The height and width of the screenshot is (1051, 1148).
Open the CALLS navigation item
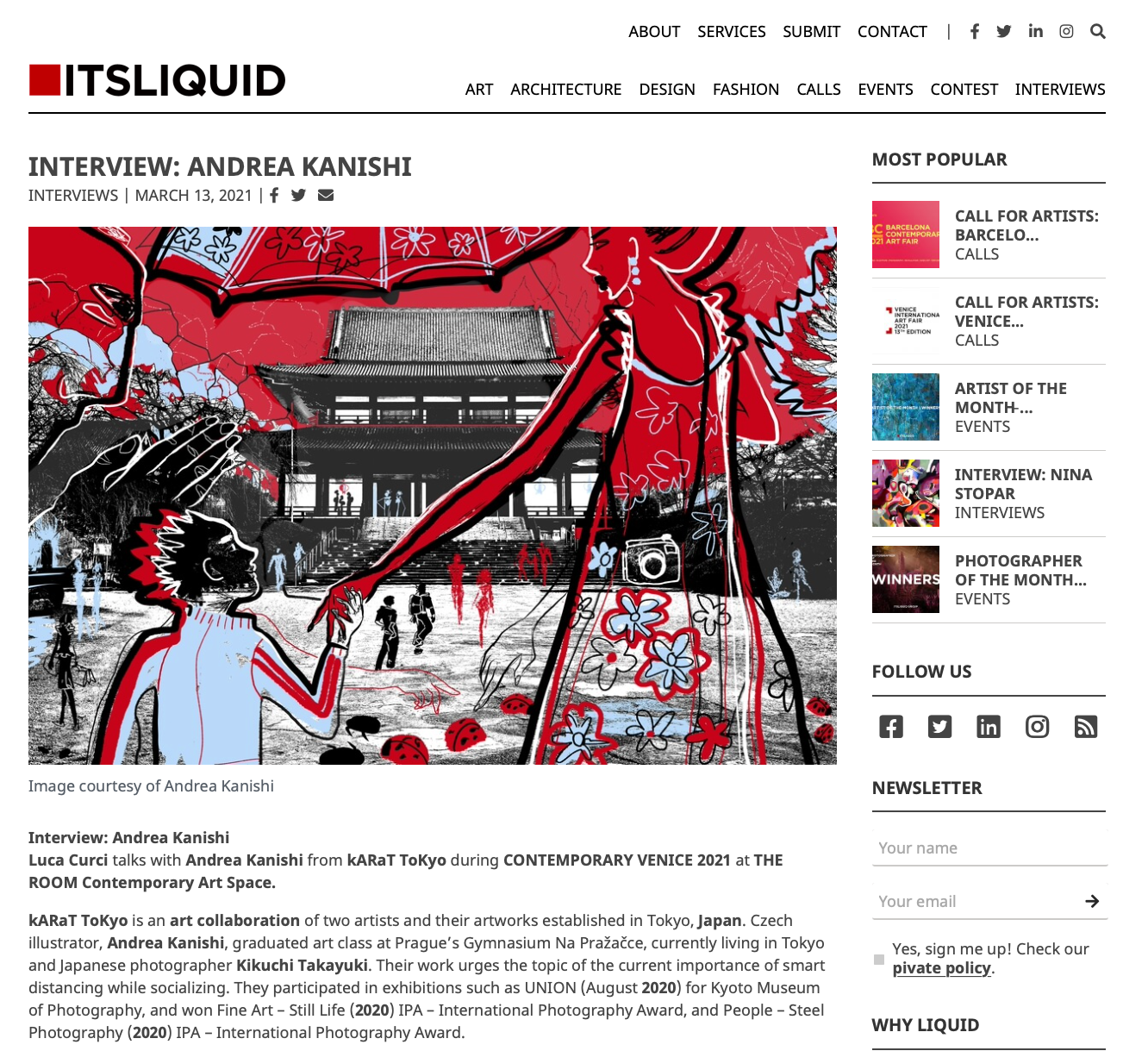tap(819, 90)
